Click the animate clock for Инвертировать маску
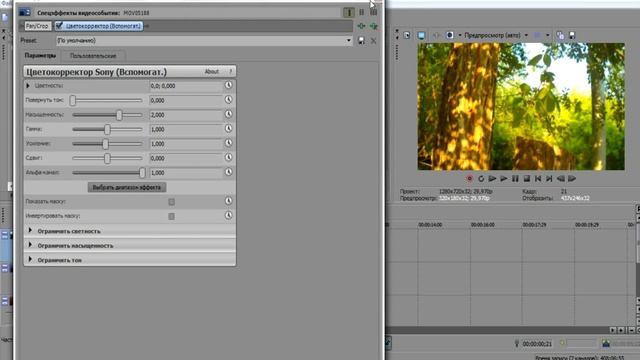 click(228, 216)
